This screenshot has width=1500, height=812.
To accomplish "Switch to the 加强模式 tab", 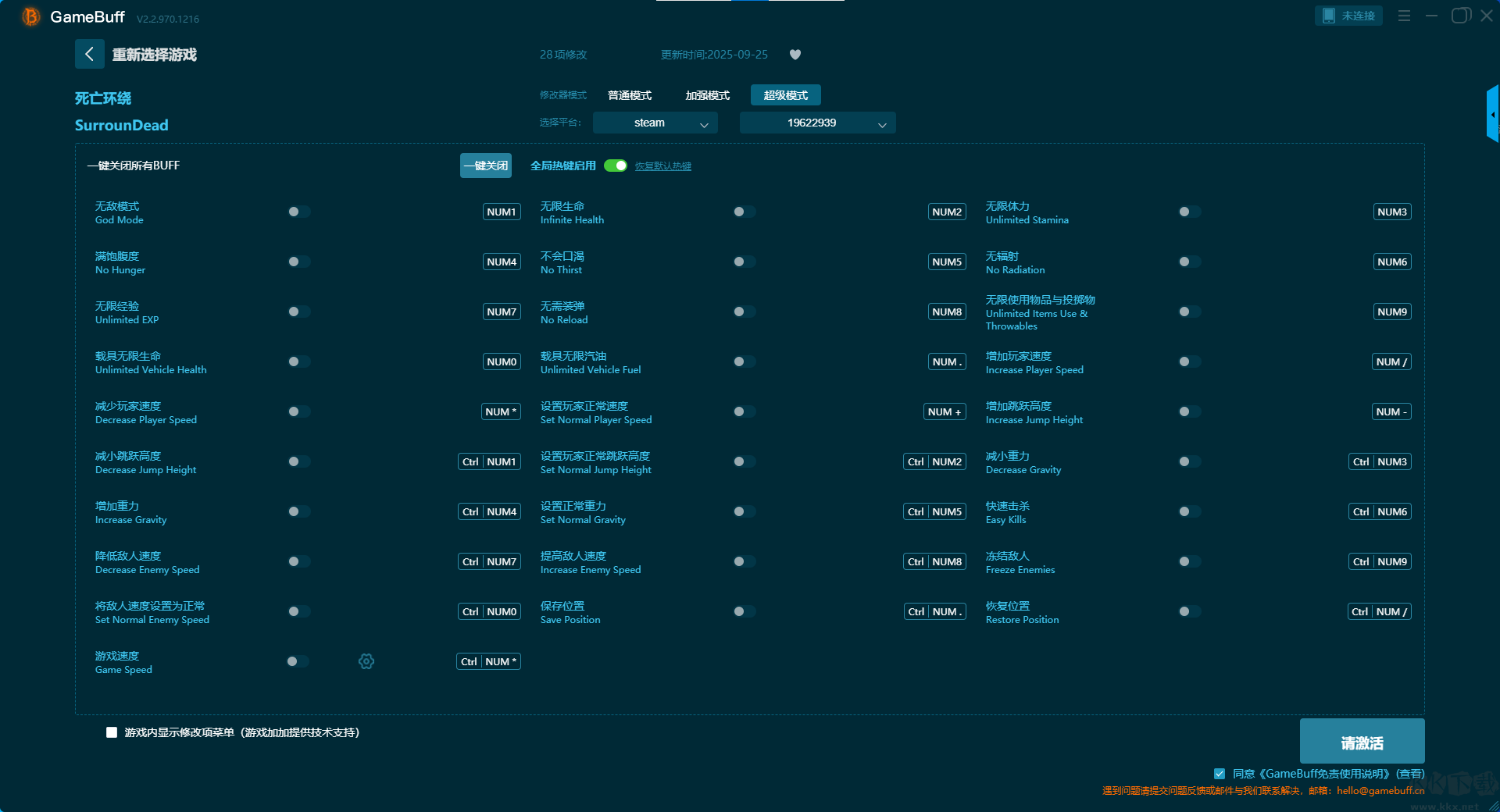I will pos(707,95).
